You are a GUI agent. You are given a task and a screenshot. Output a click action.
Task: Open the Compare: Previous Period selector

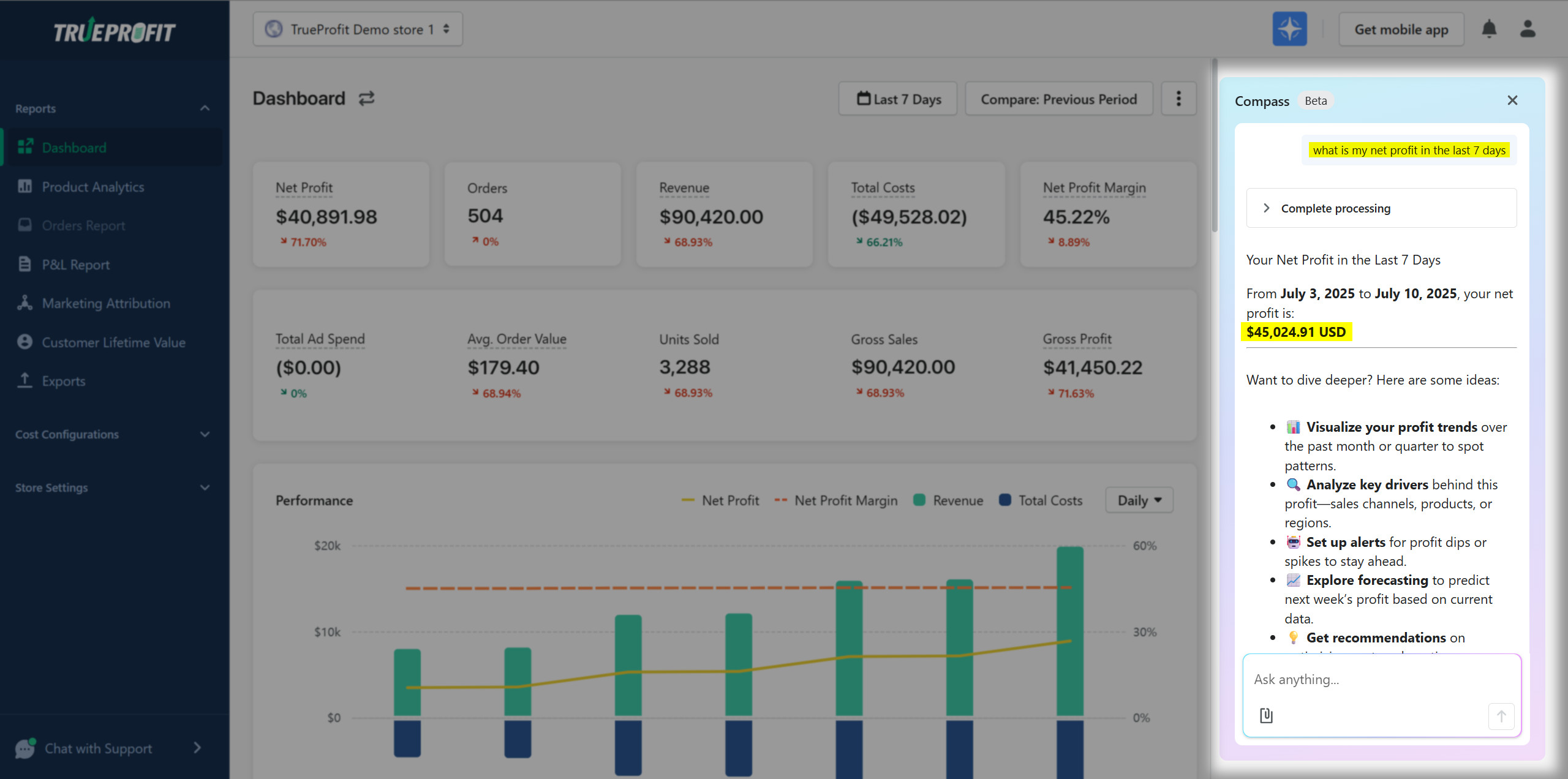coord(1058,99)
